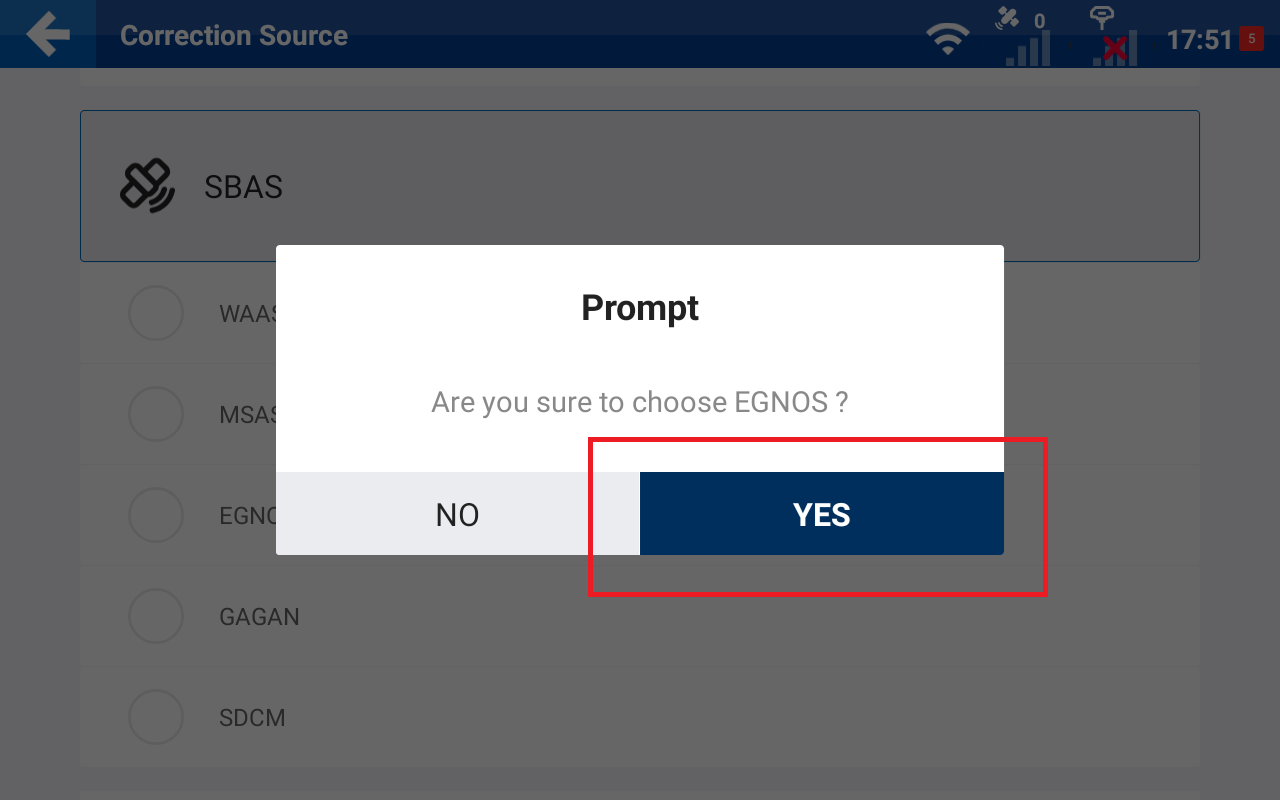The height and width of the screenshot is (800, 1280).
Task: Click the Correction Source title
Action: [234, 36]
